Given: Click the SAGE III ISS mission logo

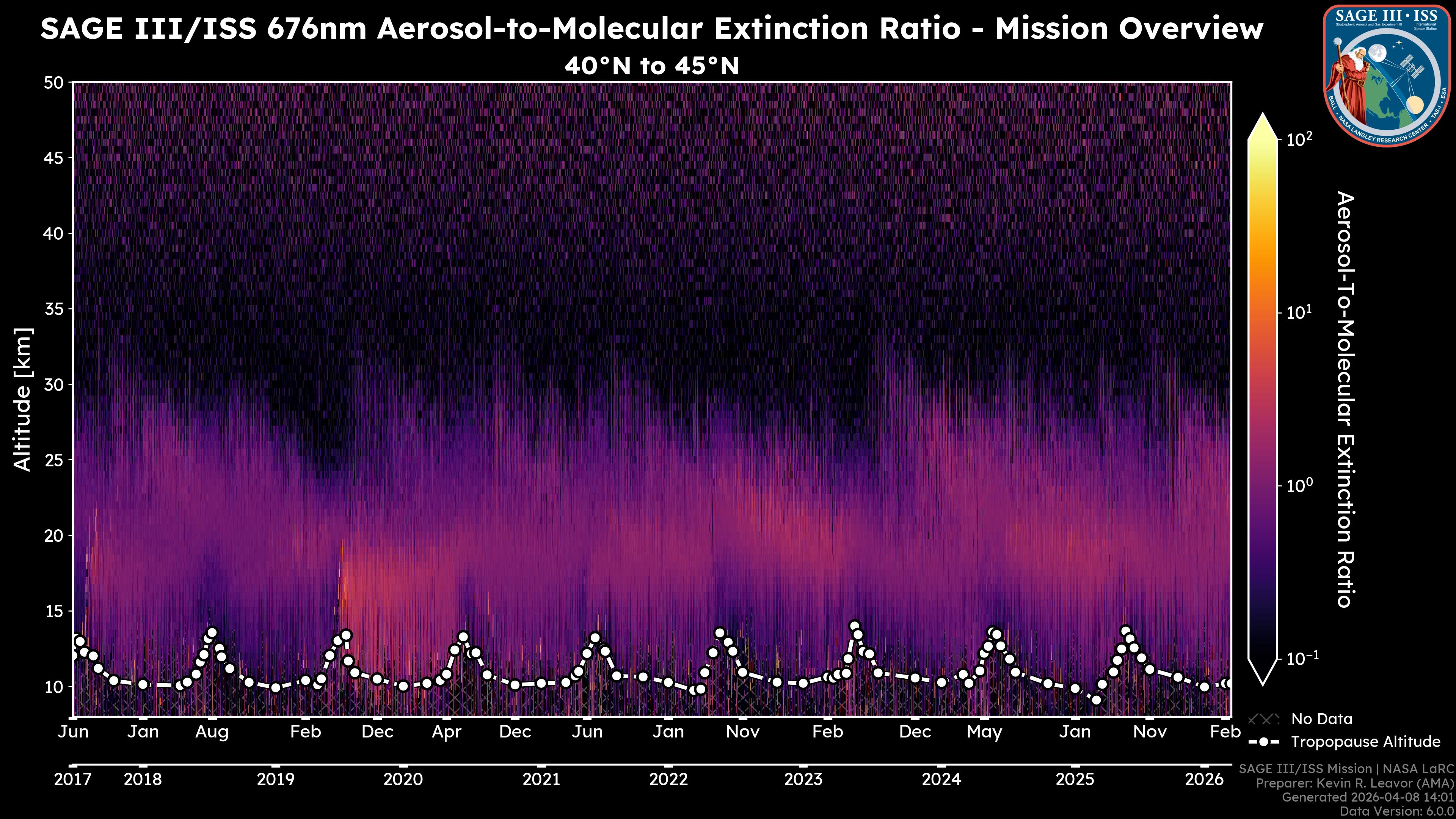Looking at the screenshot, I should pyautogui.click(x=1386, y=76).
